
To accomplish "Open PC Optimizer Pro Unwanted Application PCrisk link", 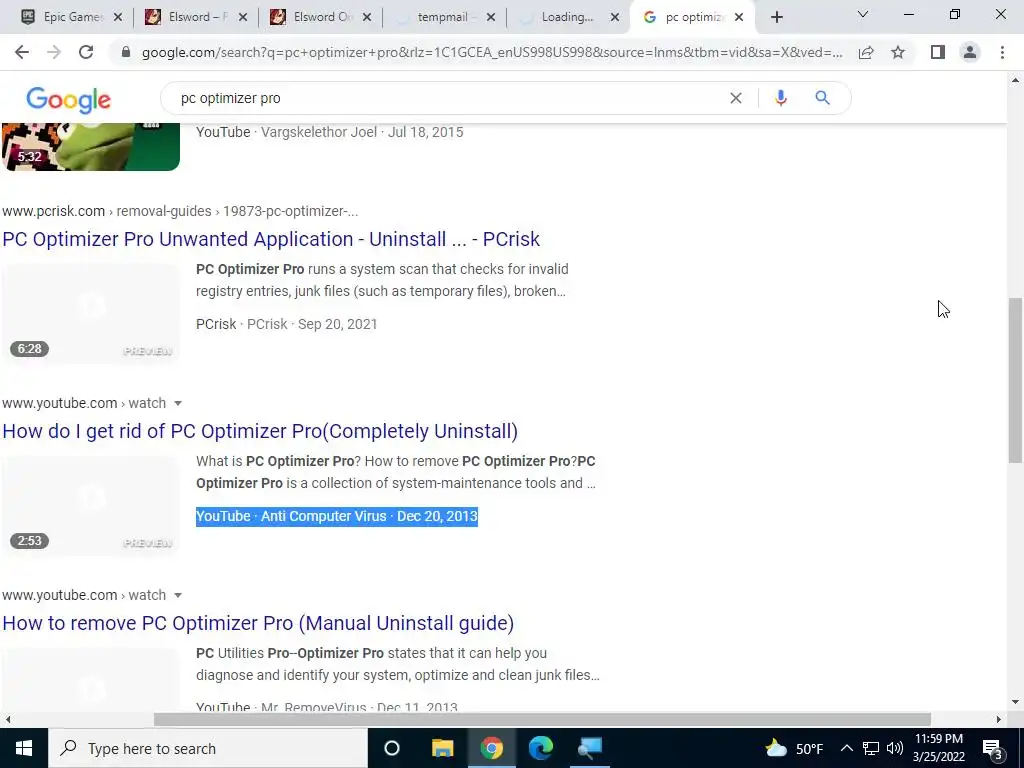I will (x=271, y=239).
